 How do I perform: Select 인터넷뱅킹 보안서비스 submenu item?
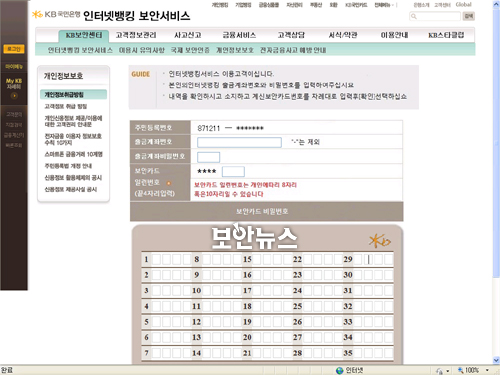pos(80,50)
